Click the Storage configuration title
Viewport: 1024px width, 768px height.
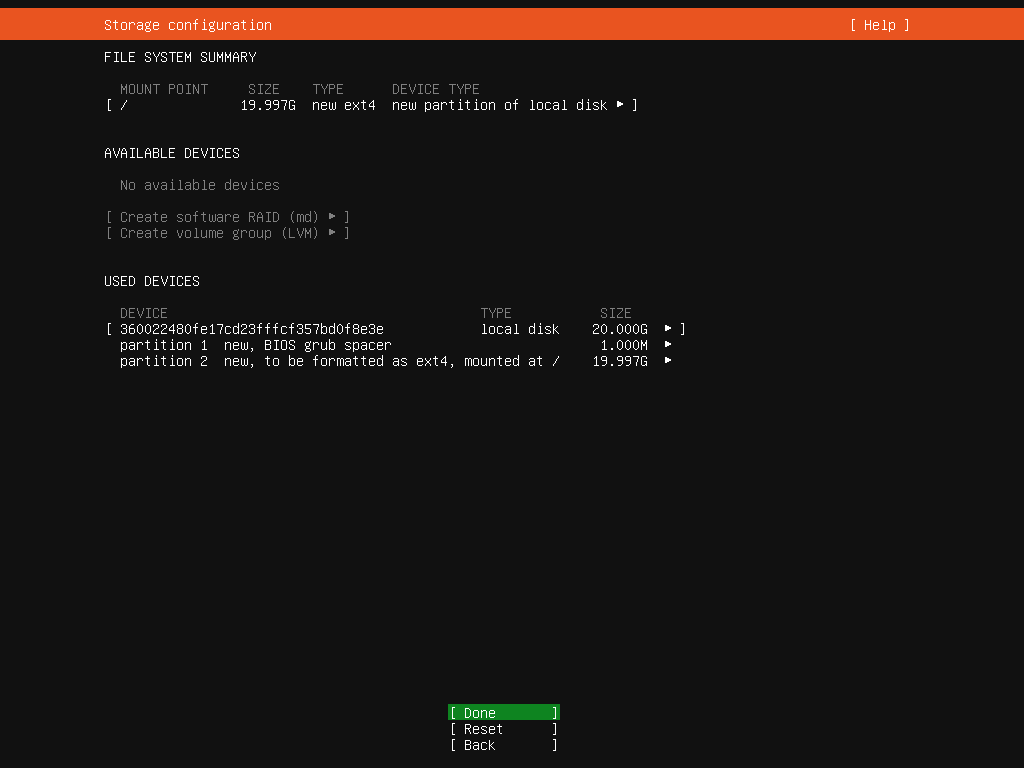188,25
